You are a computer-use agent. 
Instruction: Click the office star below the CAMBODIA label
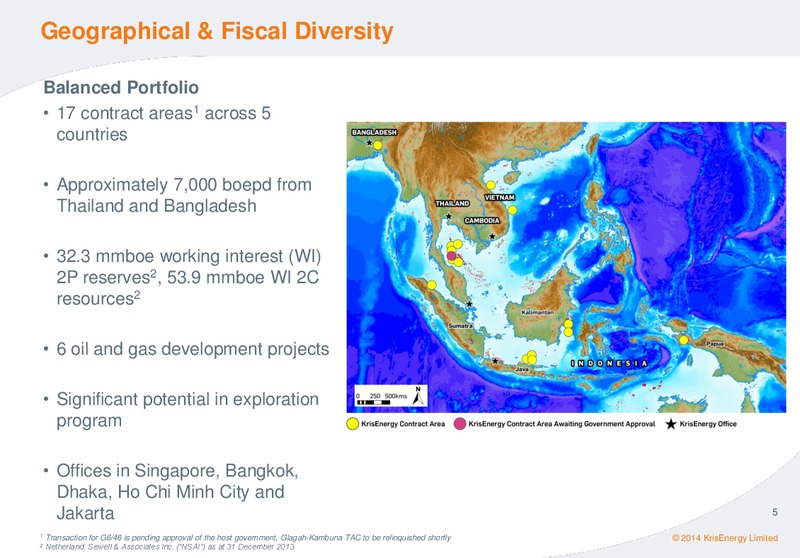tap(492, 236)
